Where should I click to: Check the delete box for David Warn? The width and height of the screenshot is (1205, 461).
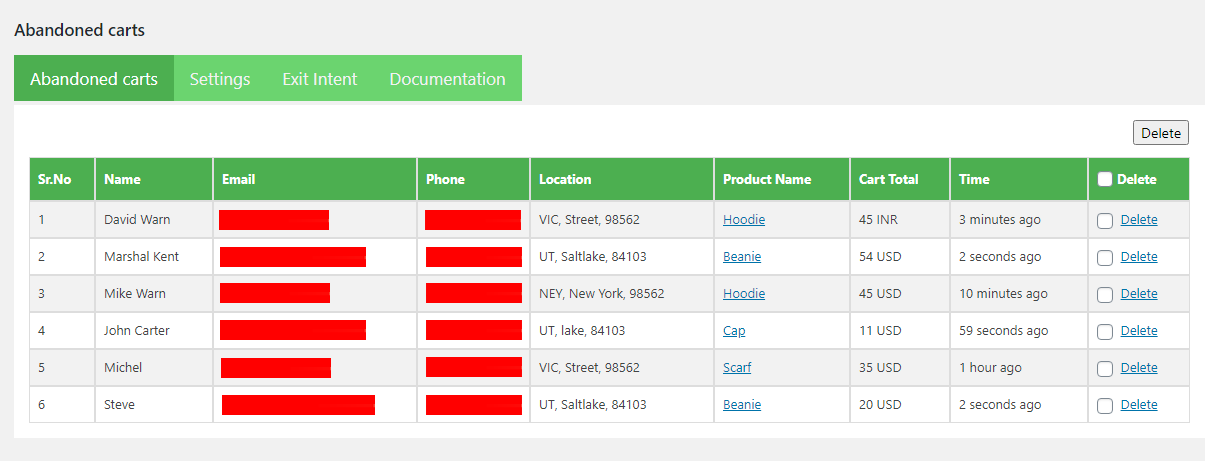[1105, 220]
